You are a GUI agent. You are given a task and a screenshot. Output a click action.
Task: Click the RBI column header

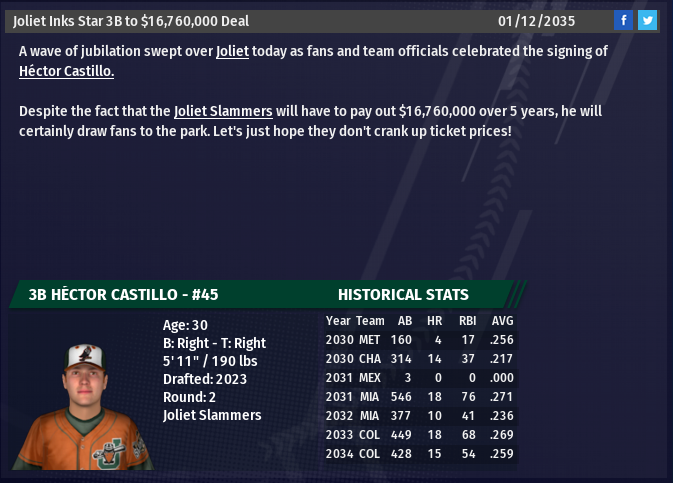pyautogui.click(x=465, y=321)
